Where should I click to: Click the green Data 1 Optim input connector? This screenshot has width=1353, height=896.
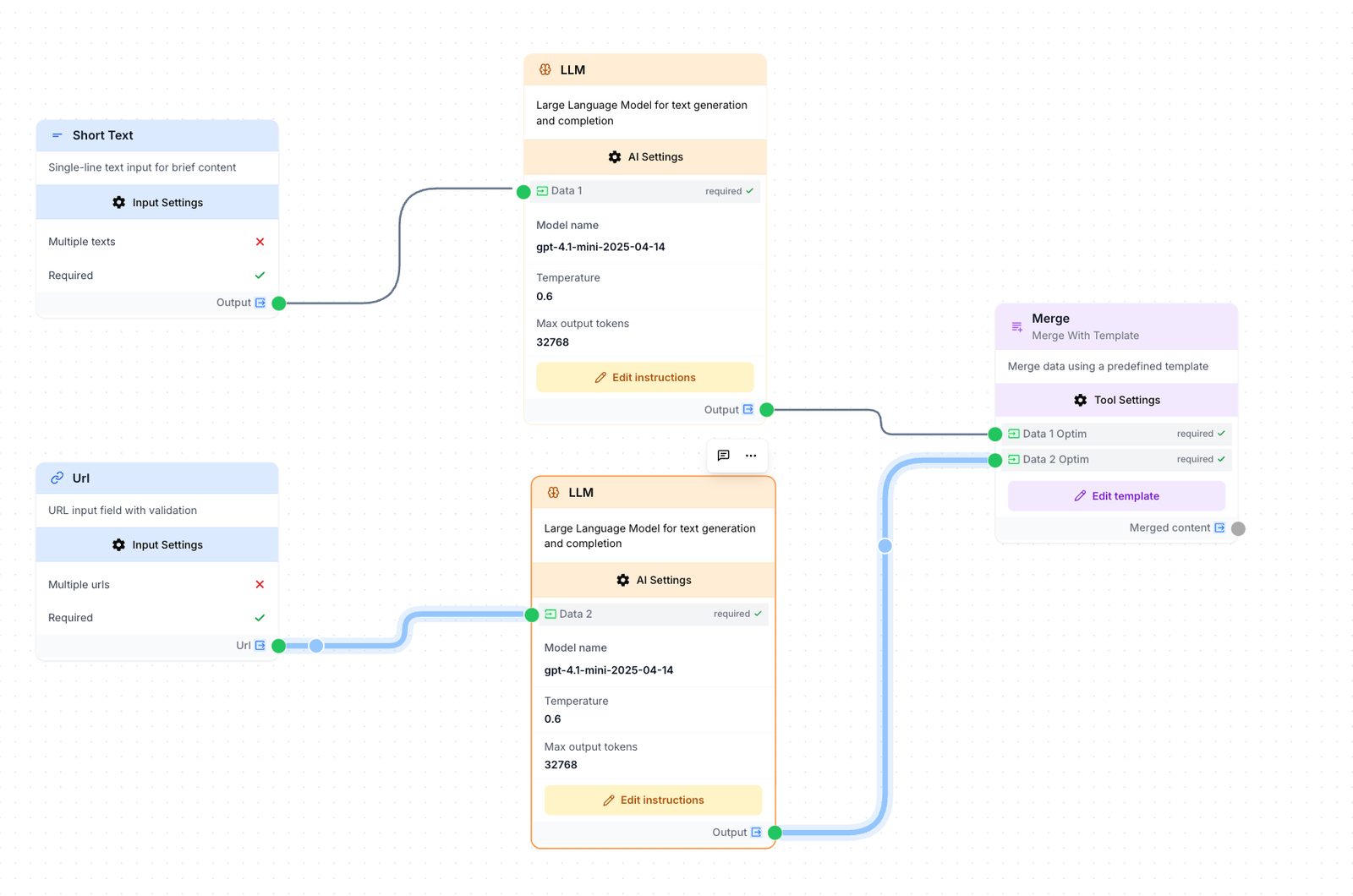click(995, 434)
